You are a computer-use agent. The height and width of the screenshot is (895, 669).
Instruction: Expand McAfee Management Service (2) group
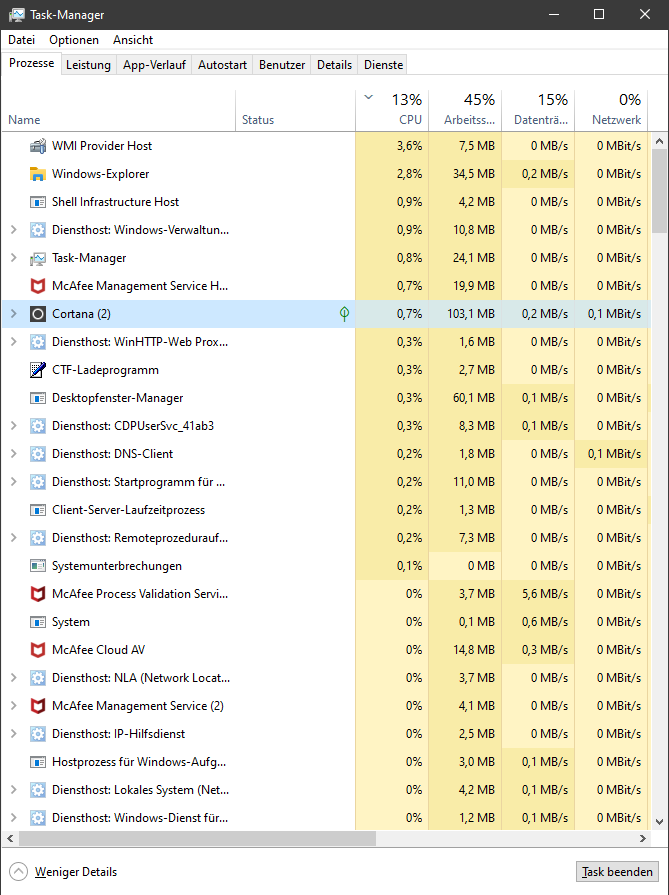tap(14, 705)
